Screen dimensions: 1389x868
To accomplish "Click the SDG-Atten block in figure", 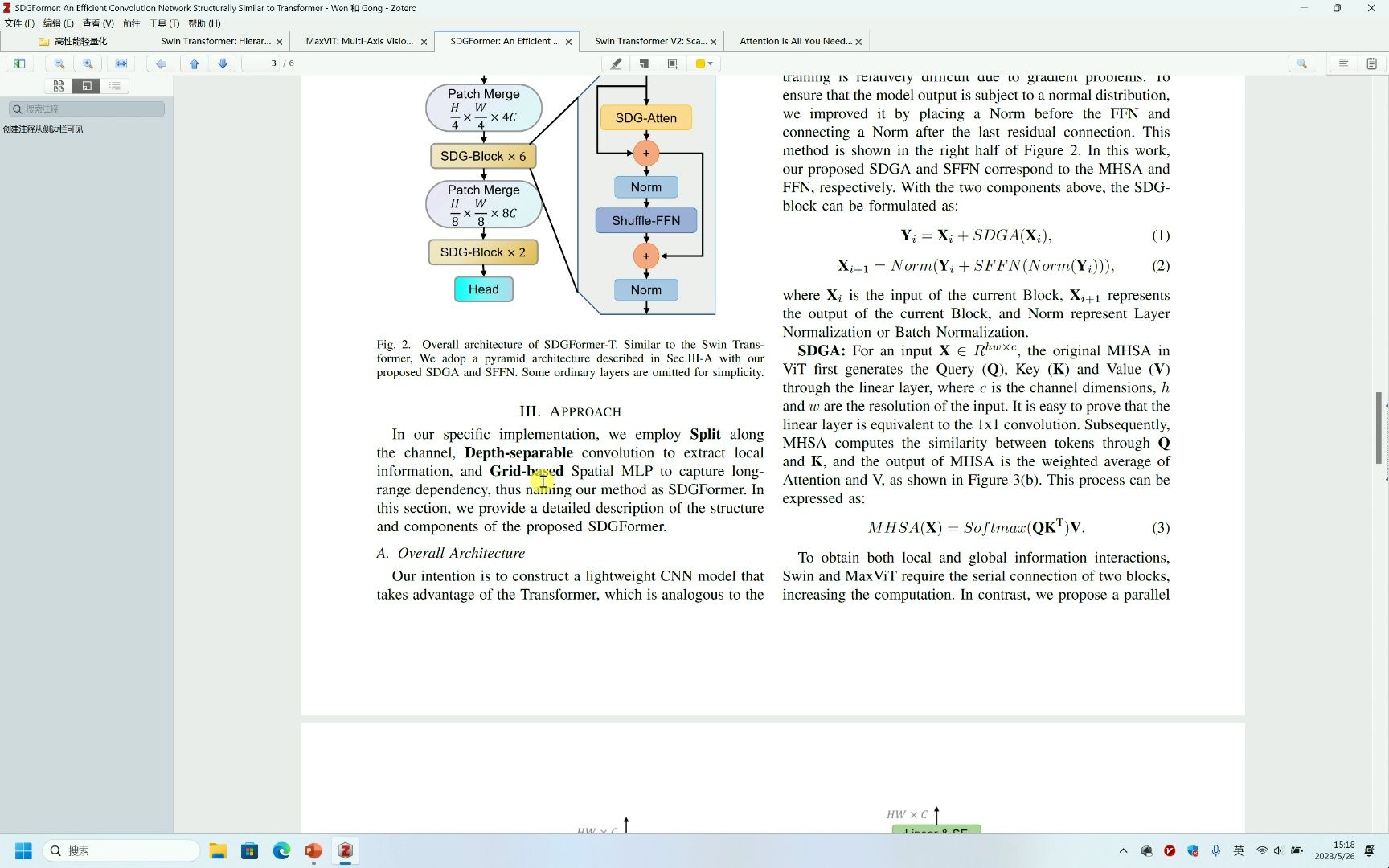I will [646, 118].
